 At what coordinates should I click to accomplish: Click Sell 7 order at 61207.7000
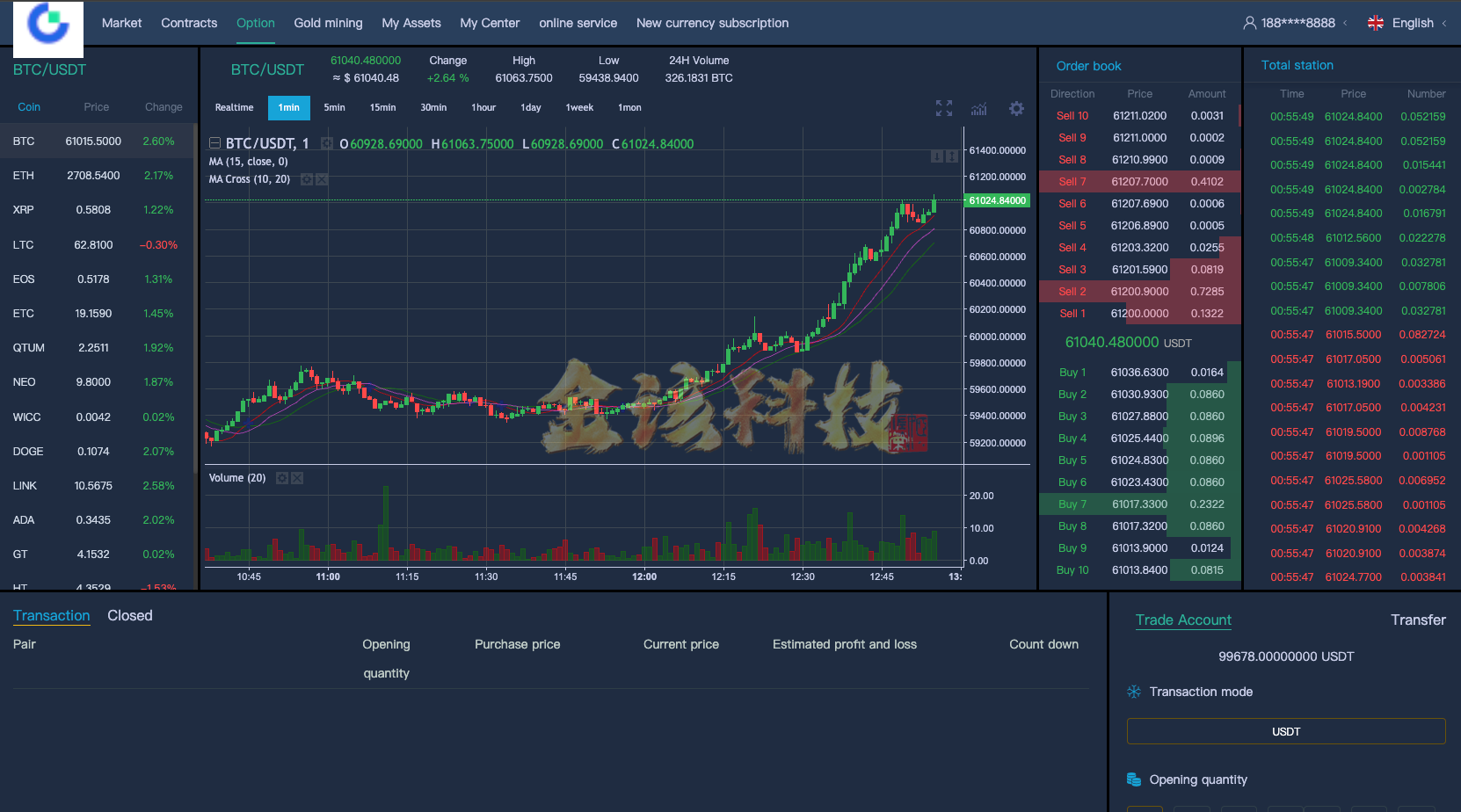pyautogui.click(x=1139, y=182)
